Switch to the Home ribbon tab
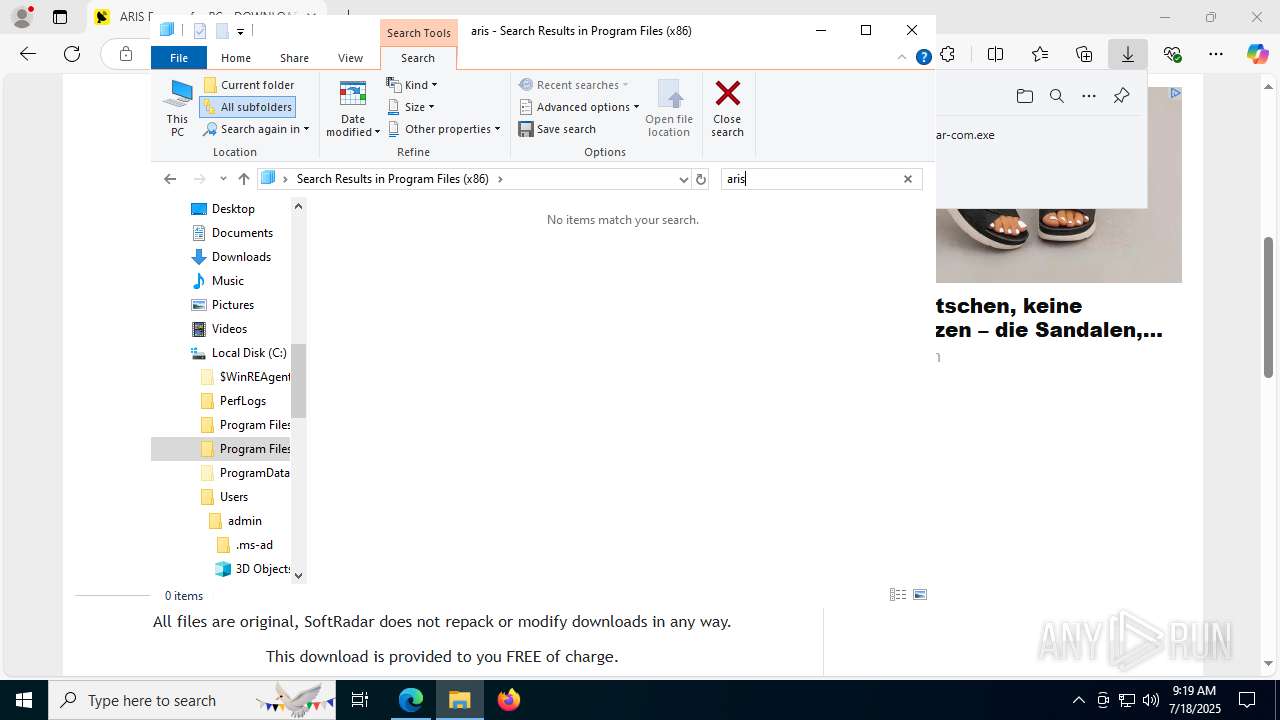Screen dimensions: 1280x720 (x=236, y=58)
